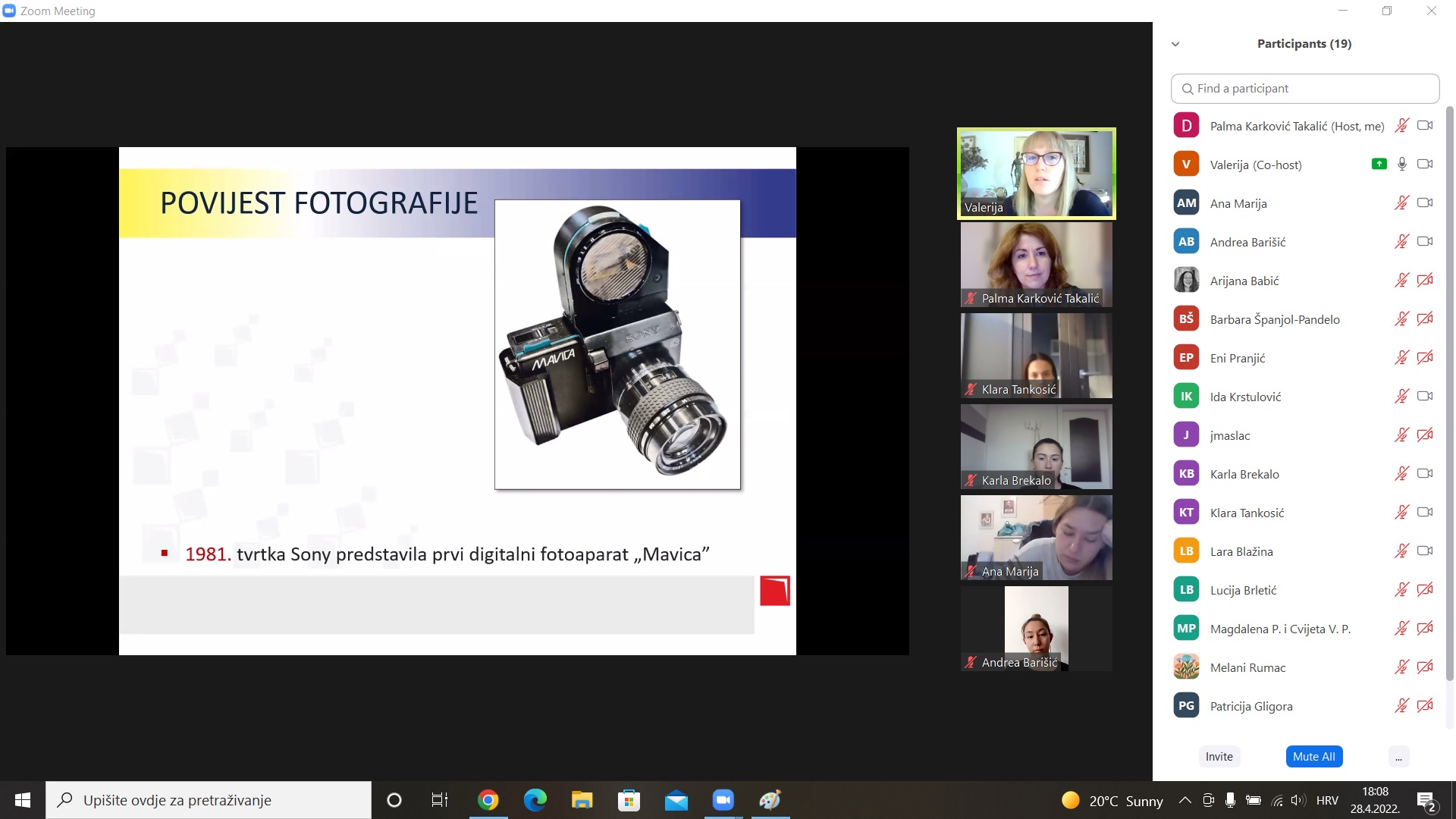
Task: Open Google Chrome from the taskbar
Action: point(488,800)
